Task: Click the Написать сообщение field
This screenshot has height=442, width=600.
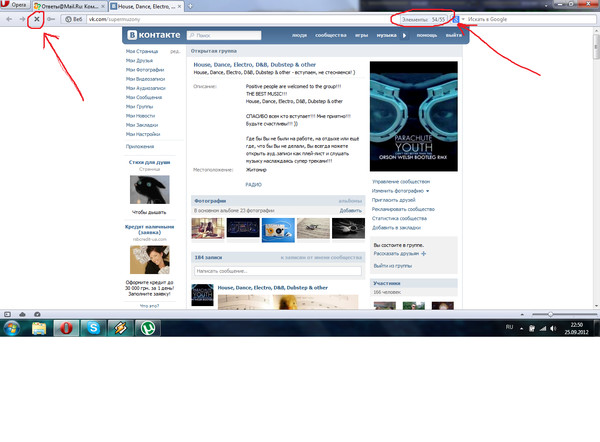Action: [277, 271]
